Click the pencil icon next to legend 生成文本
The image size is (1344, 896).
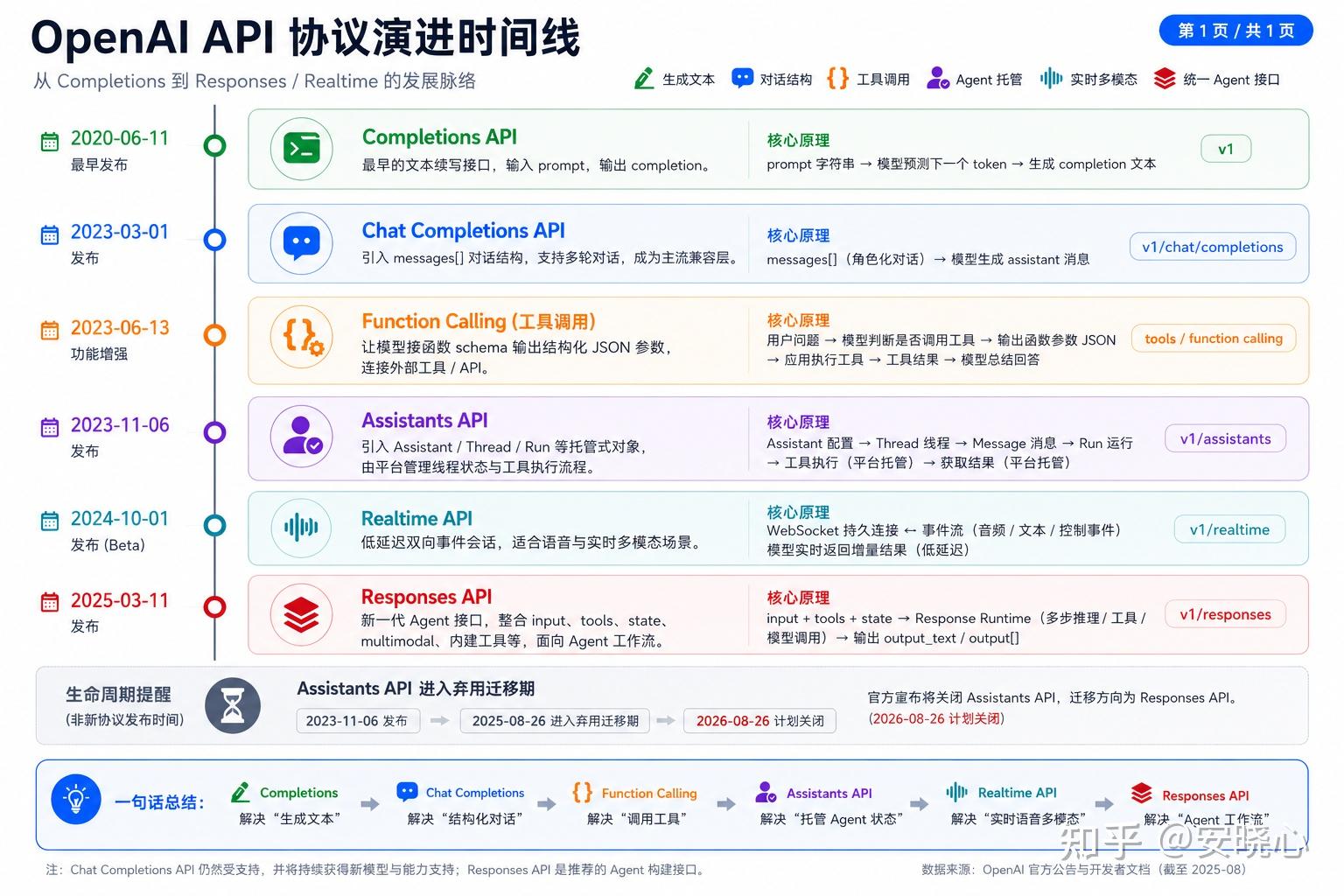(644, 79)
